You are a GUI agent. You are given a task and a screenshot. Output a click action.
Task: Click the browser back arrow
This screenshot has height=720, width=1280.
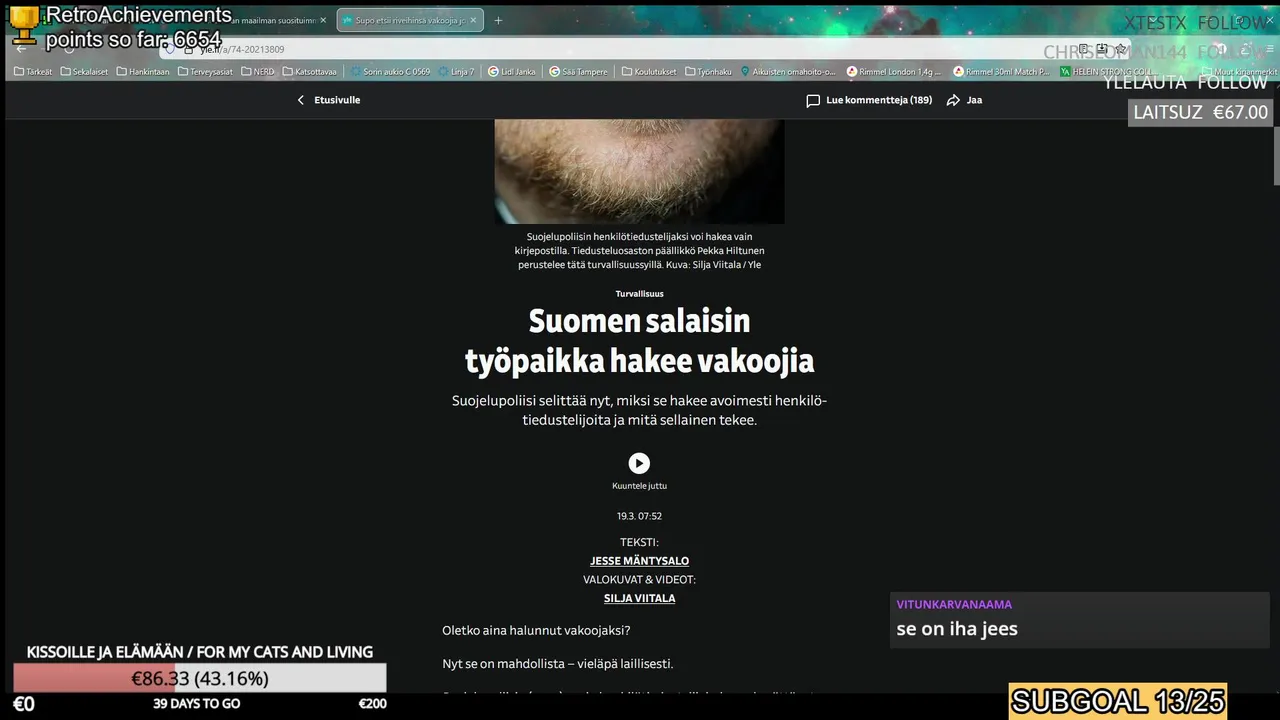click(22, 49)
